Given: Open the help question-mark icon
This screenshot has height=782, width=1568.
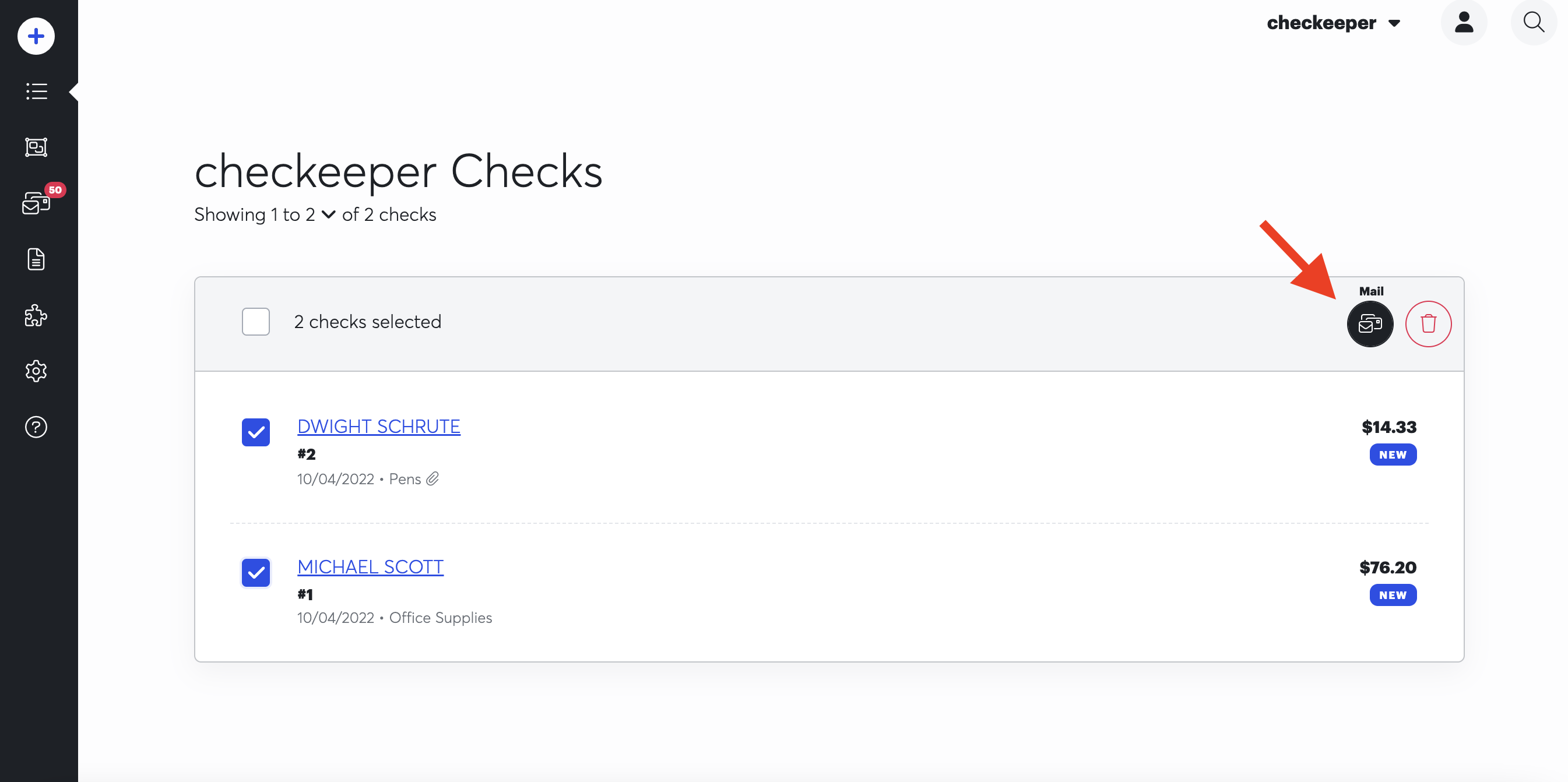Looking at the screenshot, I should click(x=36, y=427).
